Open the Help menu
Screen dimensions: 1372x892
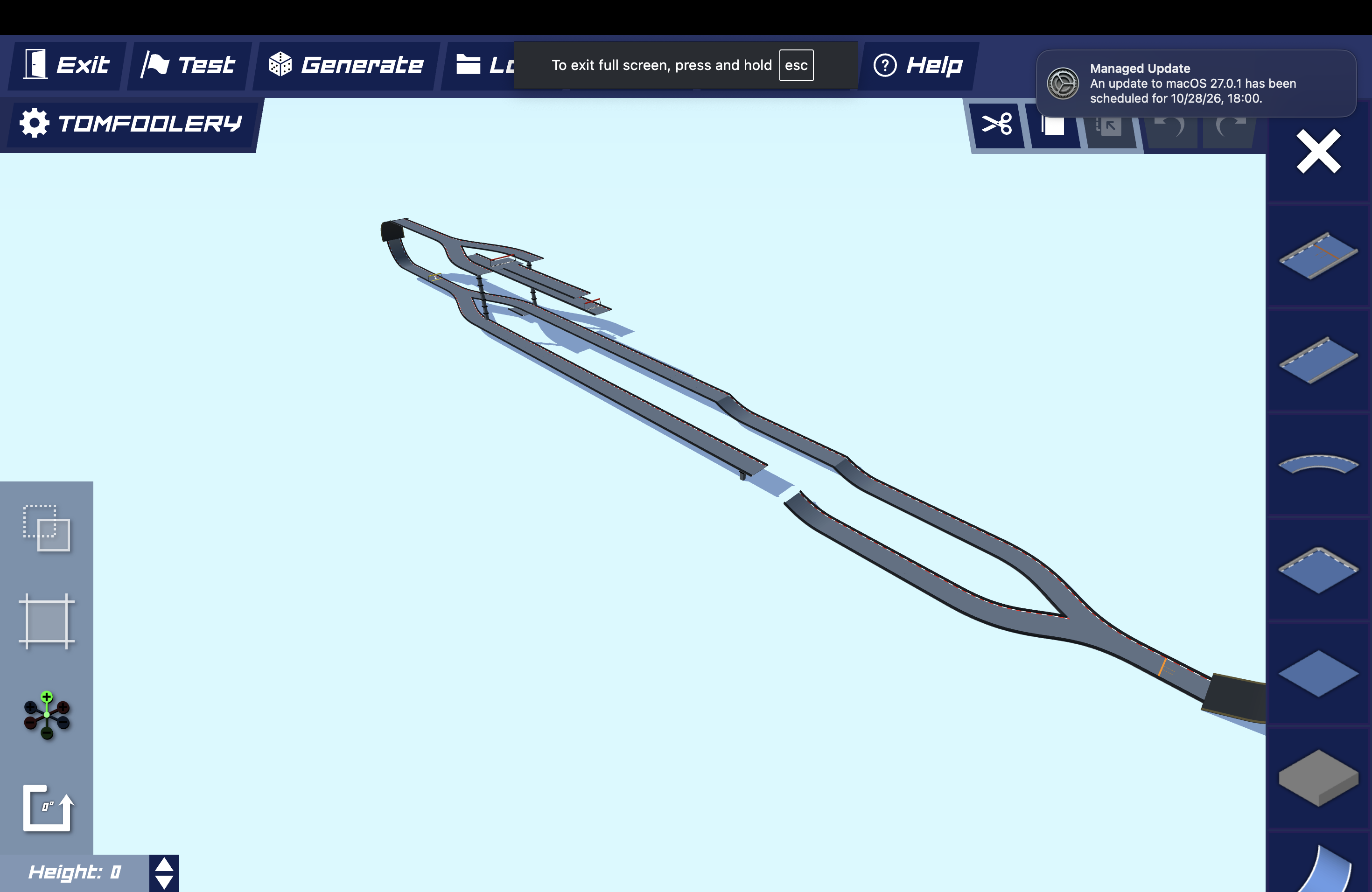[918, 65]
